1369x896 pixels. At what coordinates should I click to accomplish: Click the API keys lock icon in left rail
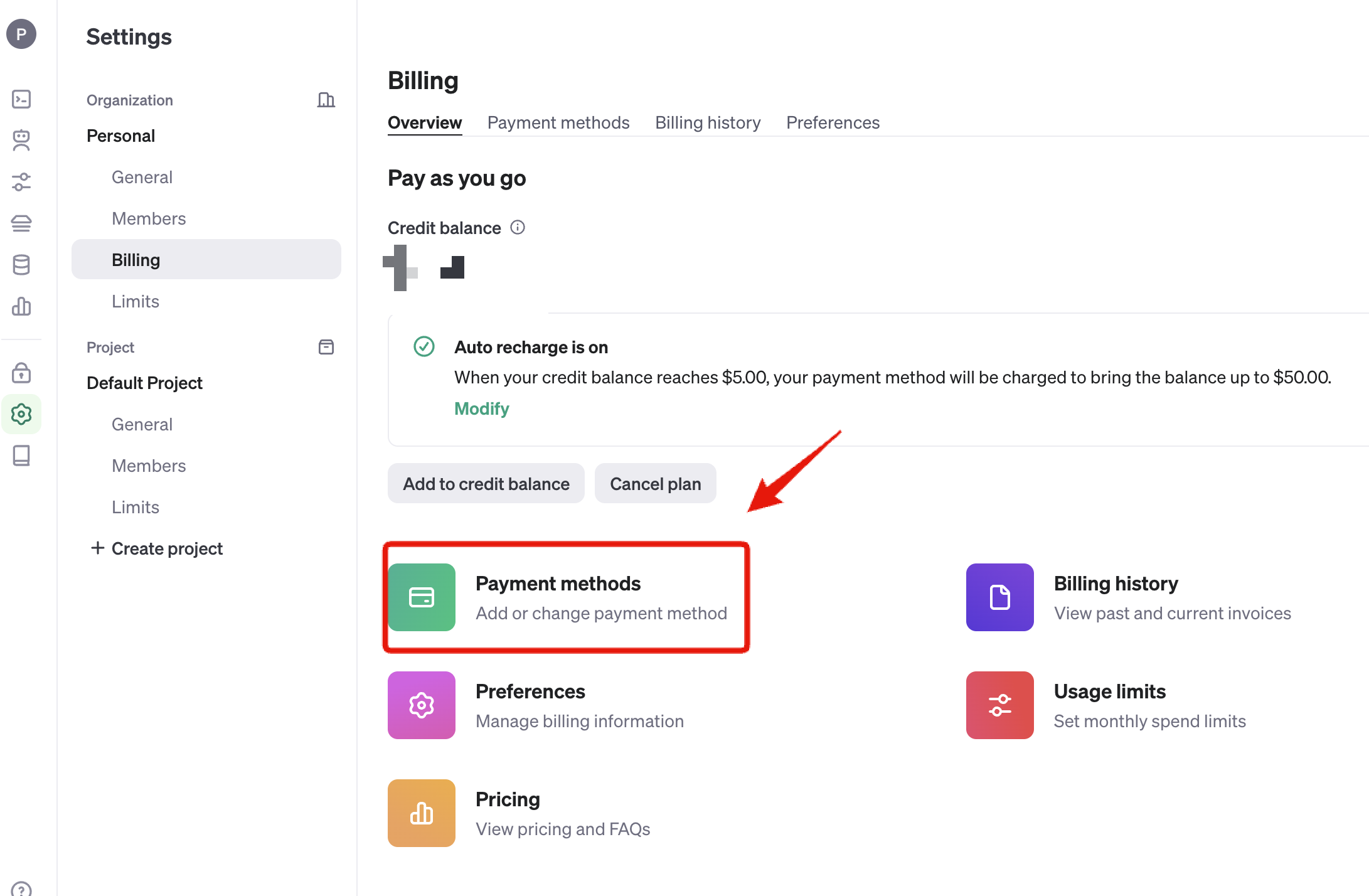21,373
